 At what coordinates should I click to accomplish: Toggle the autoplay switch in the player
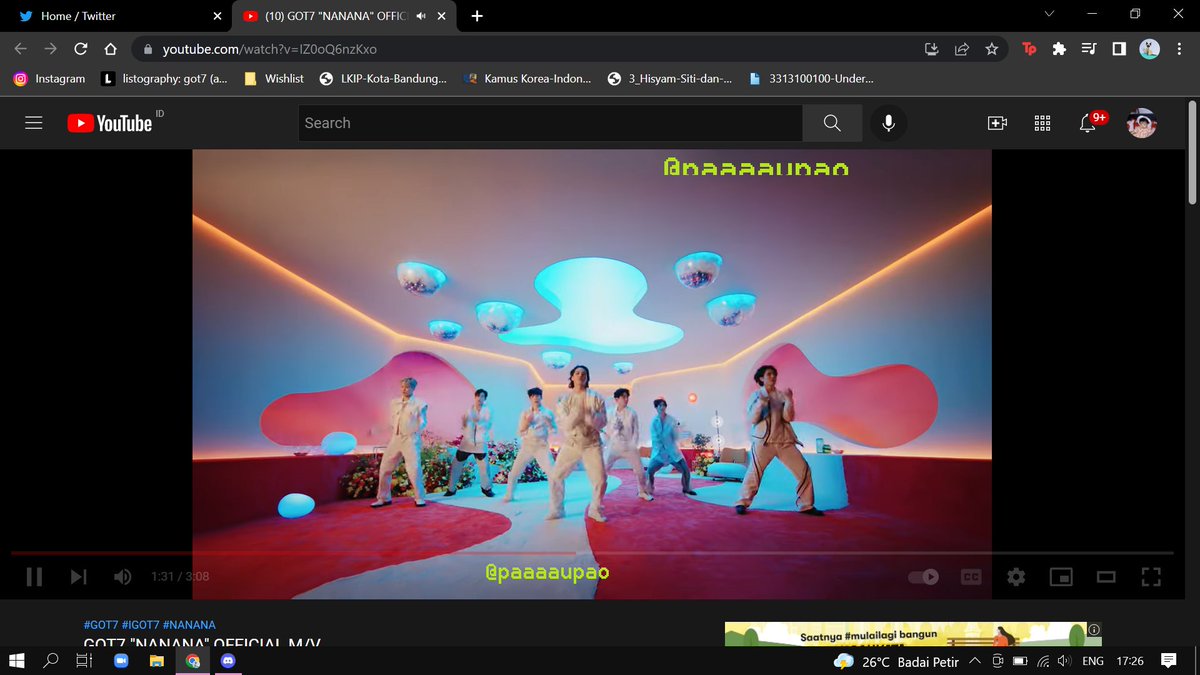pos(924,576)
